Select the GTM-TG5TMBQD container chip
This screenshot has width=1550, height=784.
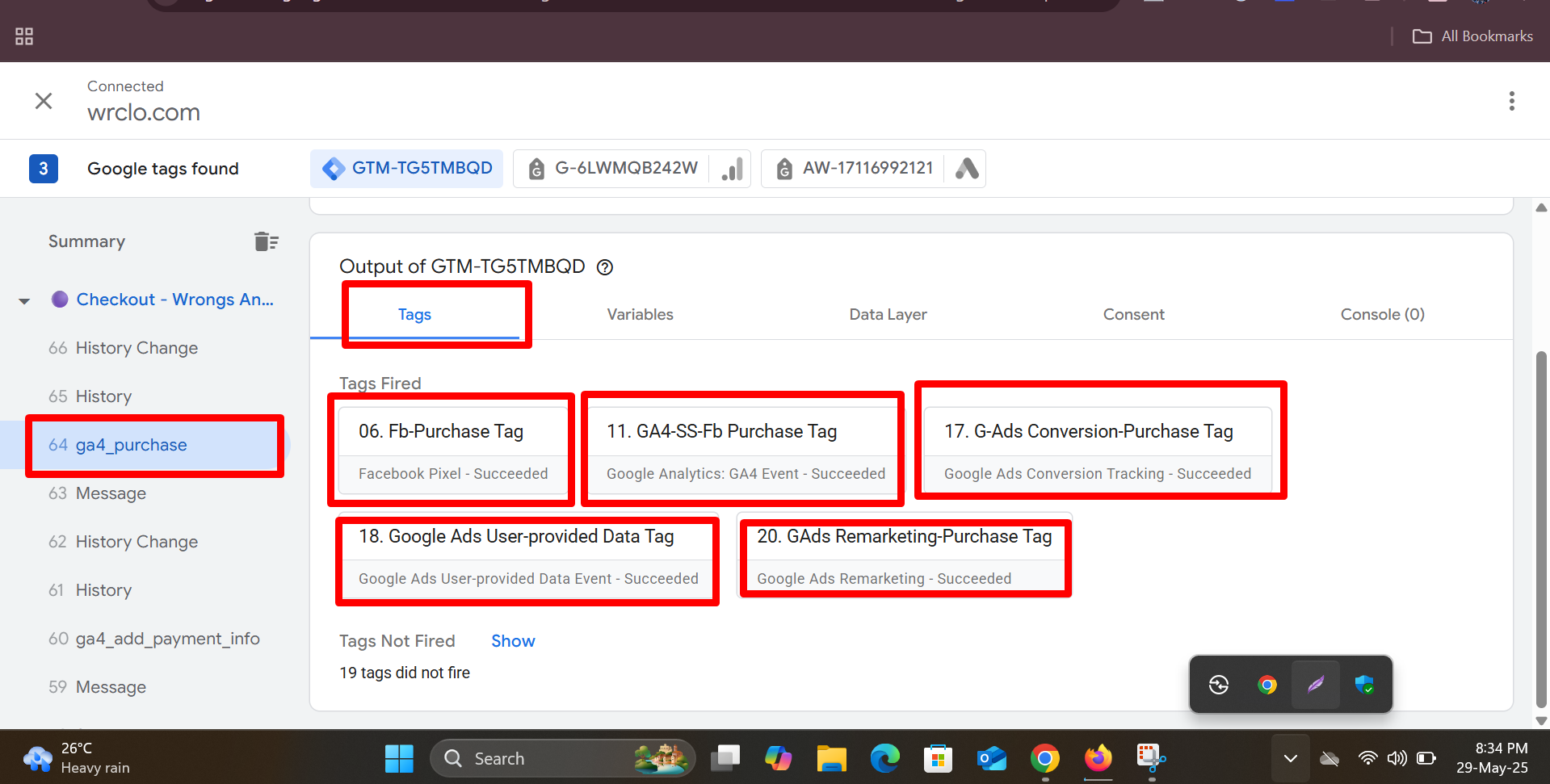(x=407, y=169)
